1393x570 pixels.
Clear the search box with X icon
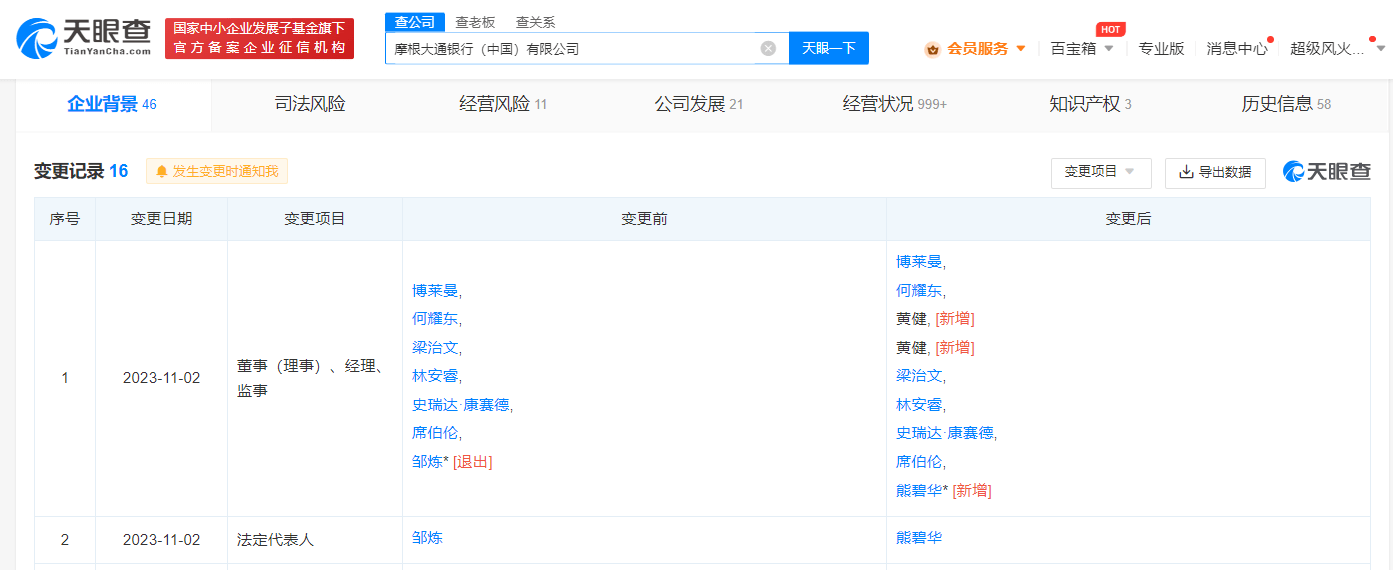click(768, 48)
